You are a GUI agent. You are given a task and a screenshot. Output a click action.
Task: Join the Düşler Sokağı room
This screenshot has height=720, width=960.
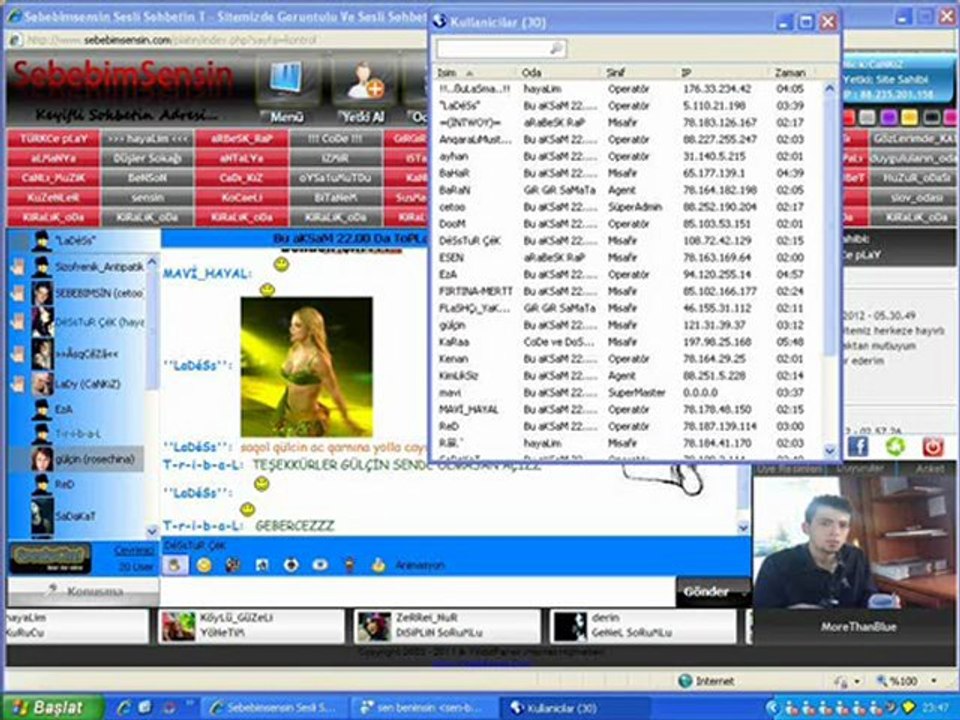tap(148, 158)
